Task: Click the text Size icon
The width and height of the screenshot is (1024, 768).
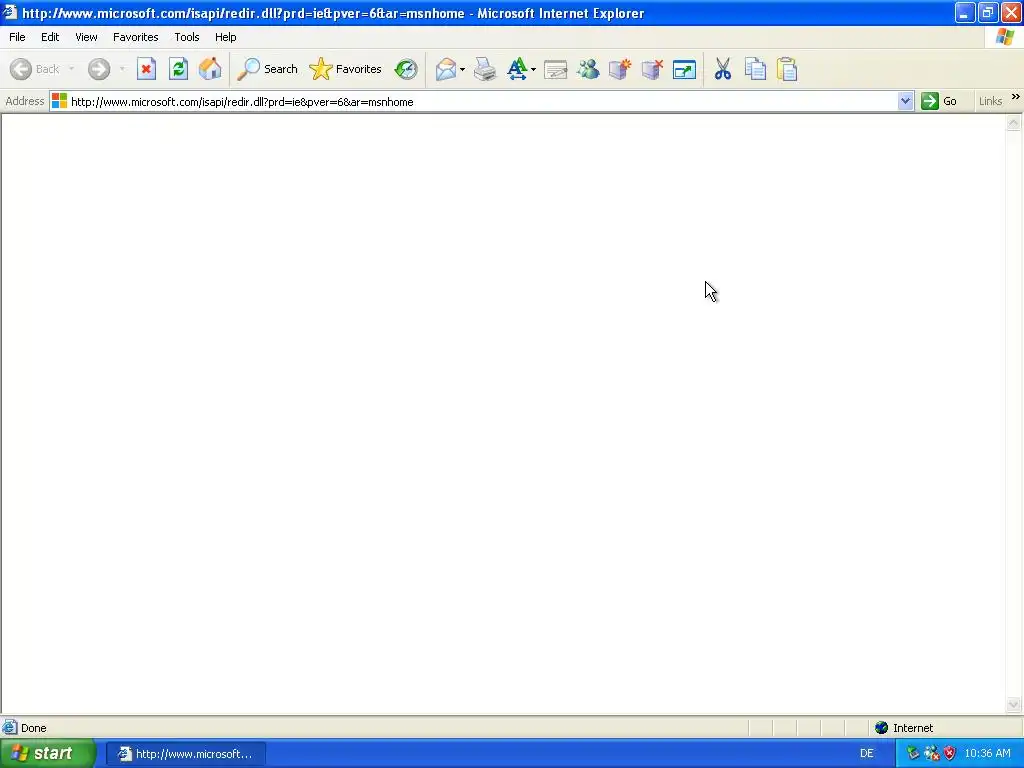Action: coord(517,69)
